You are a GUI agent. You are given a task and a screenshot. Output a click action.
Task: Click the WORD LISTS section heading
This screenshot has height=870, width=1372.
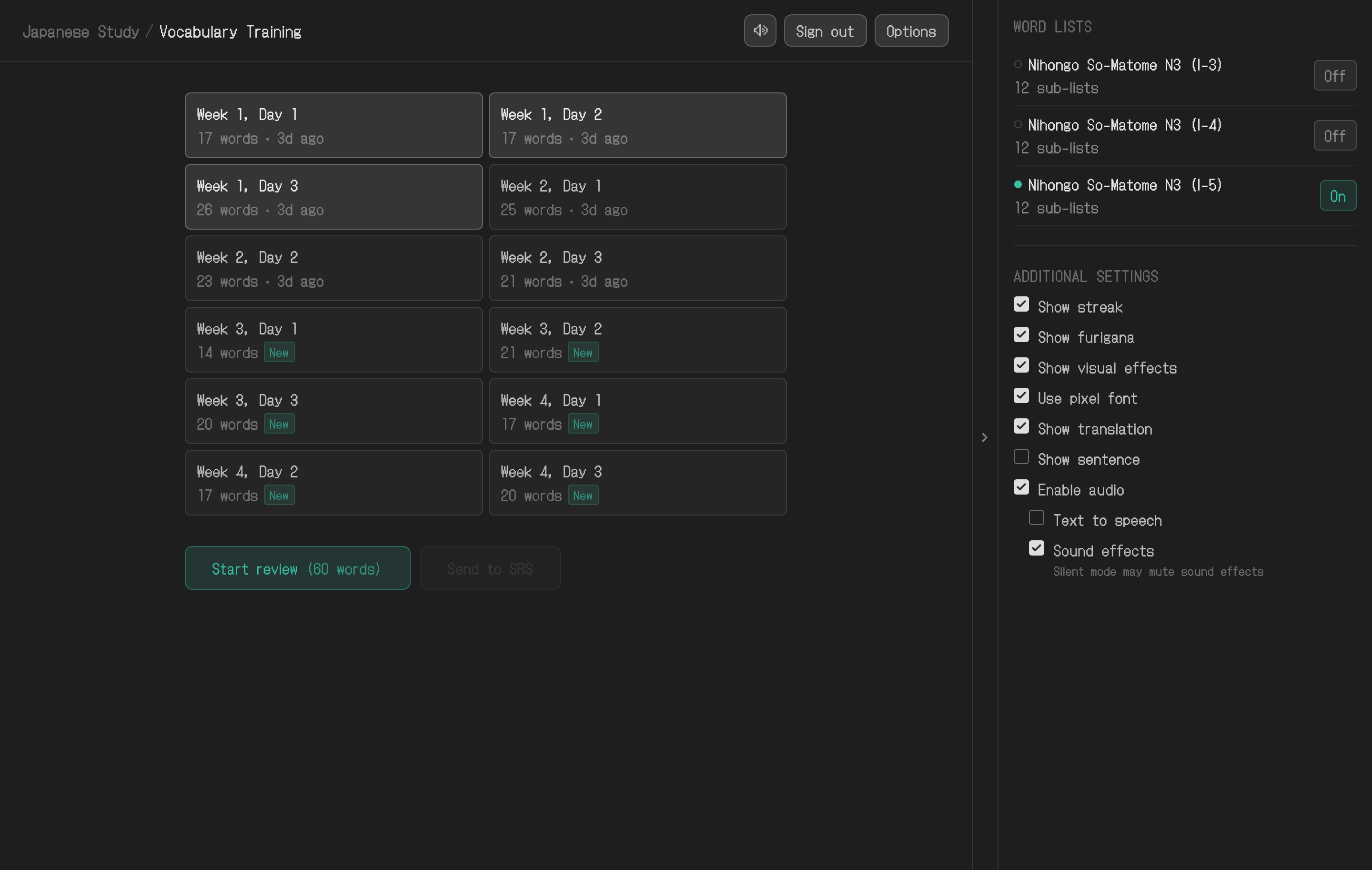[1052, 27]
